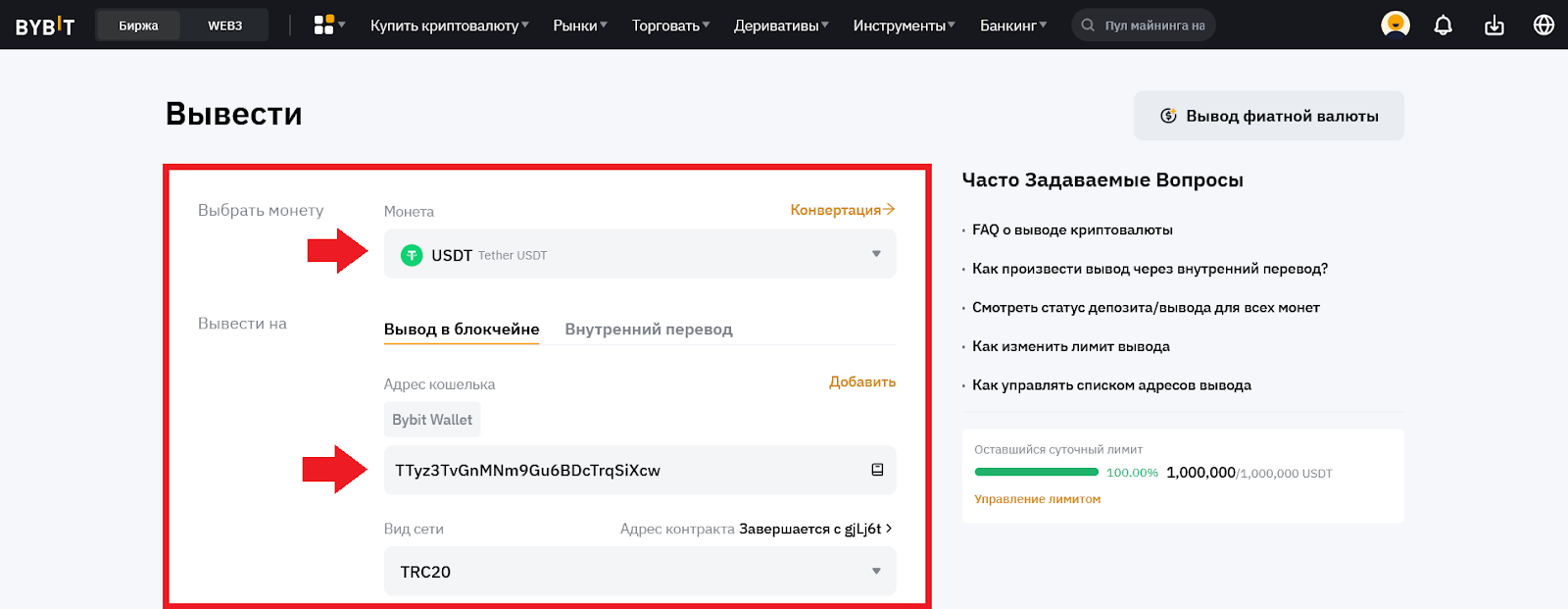
Task: Expand contract address ending gjLj6t
Action: tap(815, 529)
